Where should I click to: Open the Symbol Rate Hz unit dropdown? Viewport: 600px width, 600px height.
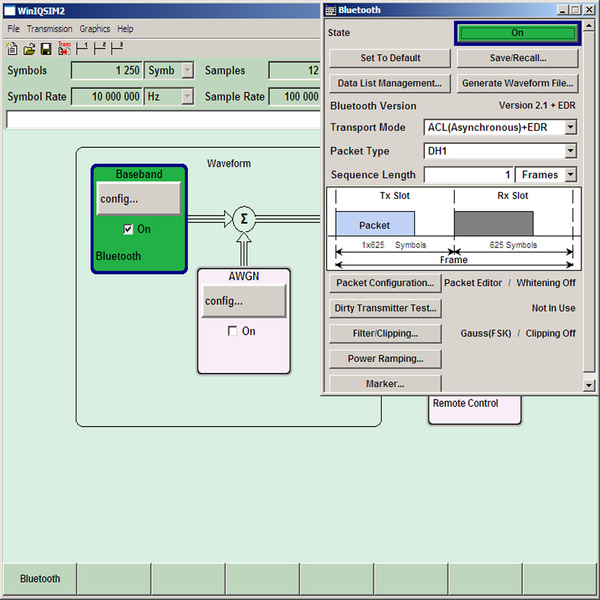coord(187,96)
